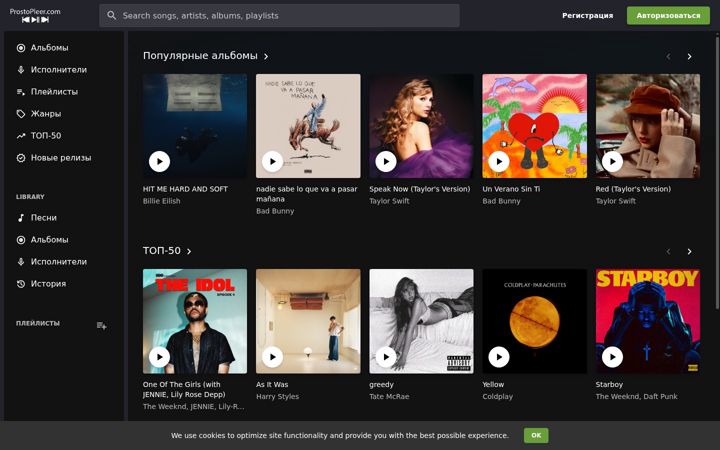The width and height of the screenshot is (720, 450).
Task: Click the Авторизоваться button
Action: click(668, 16)
